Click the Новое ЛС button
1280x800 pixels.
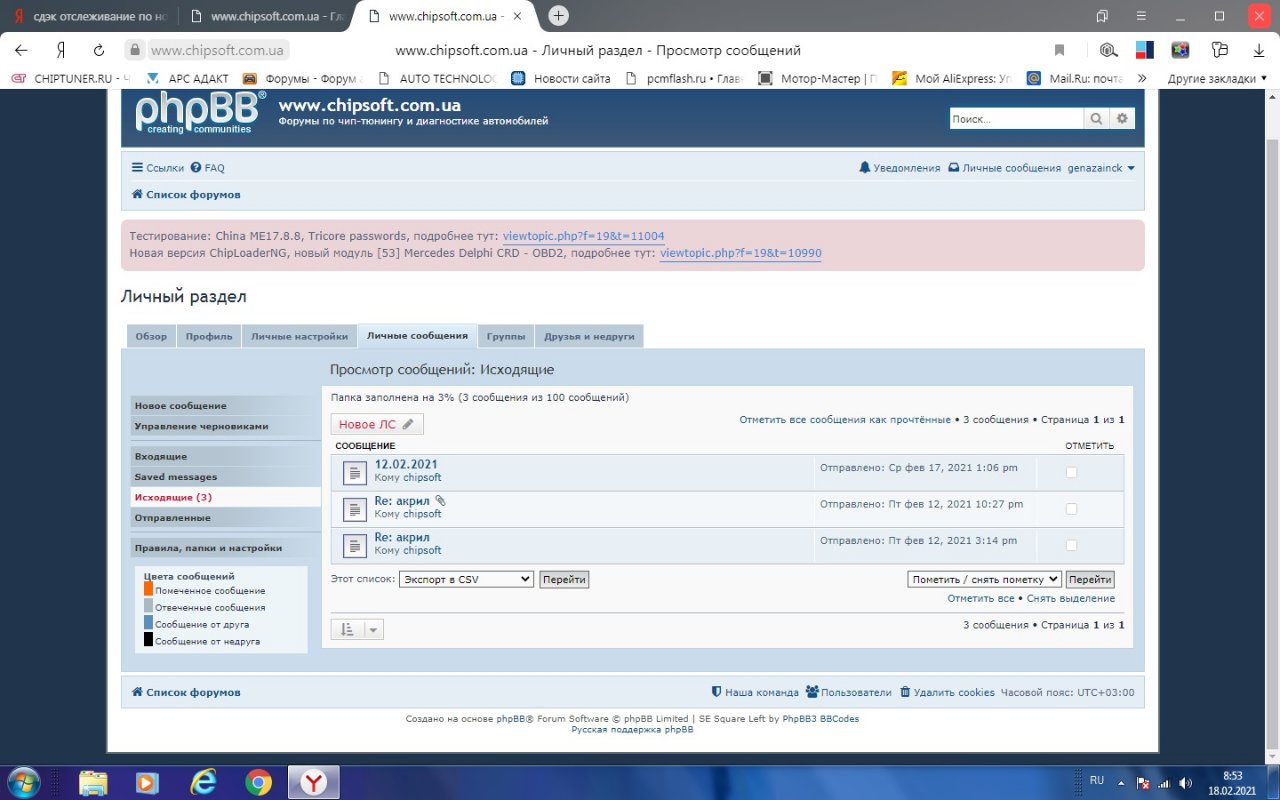[377, 424]
